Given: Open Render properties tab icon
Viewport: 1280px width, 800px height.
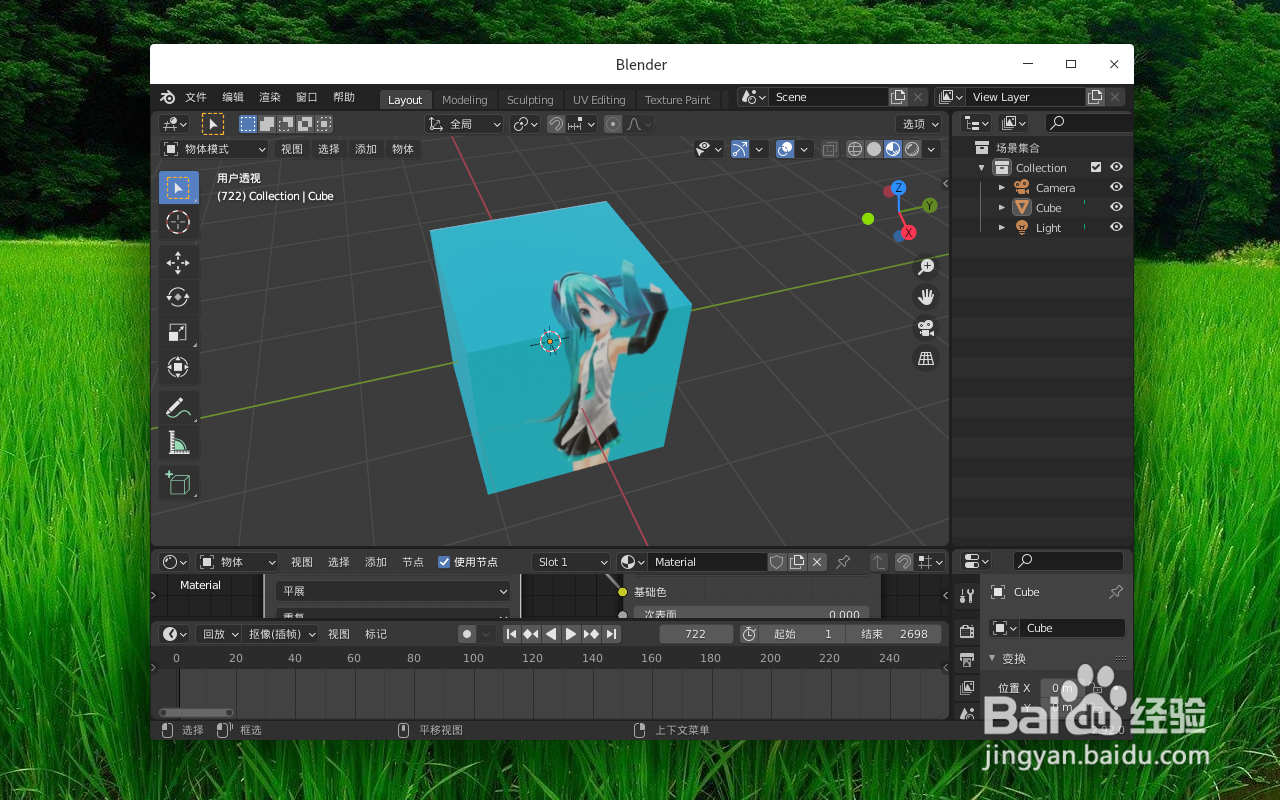Looking at the screenshot, I should (966, 631).
